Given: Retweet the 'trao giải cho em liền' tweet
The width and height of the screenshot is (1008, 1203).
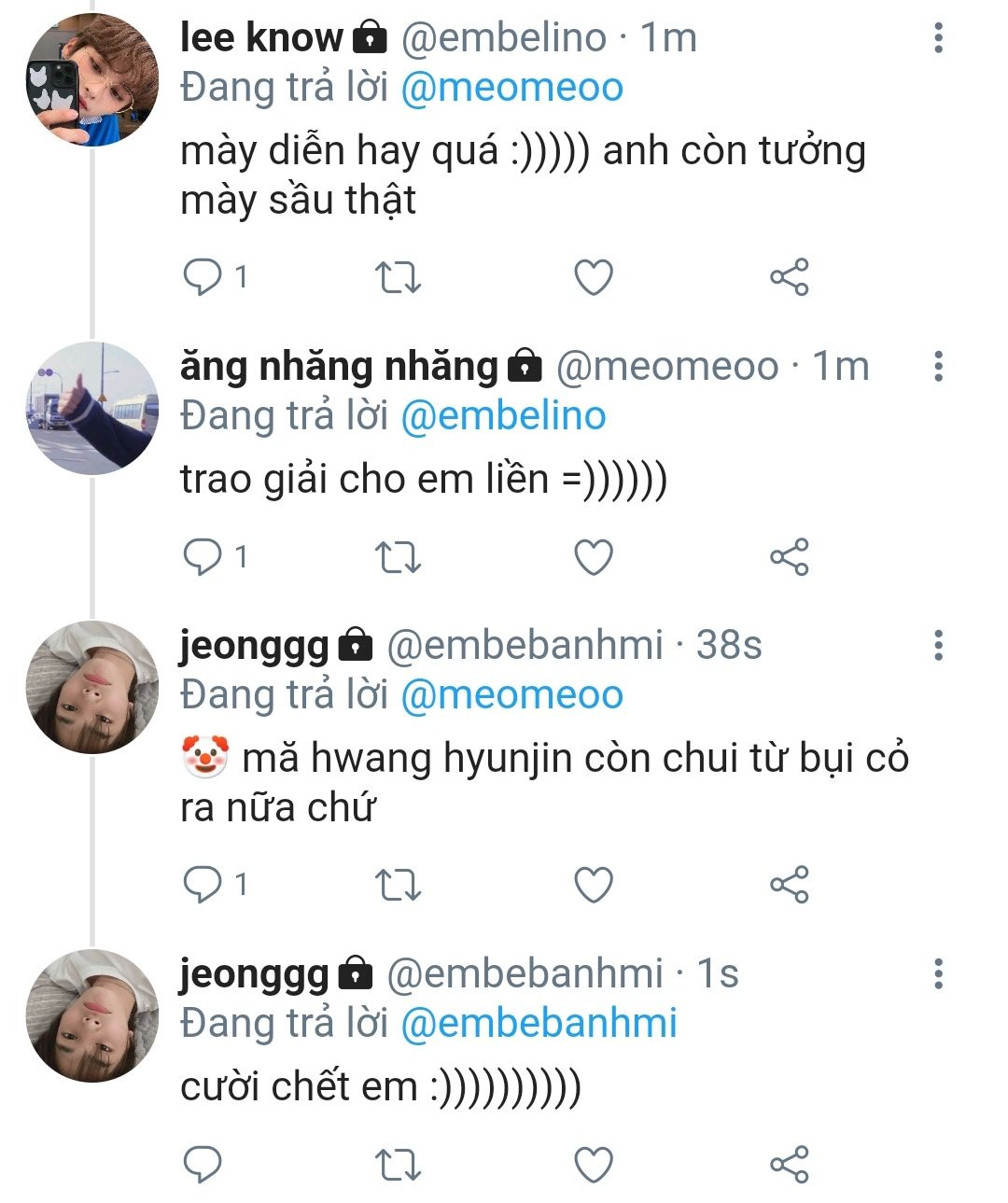Looking at the screenshot, I should (x=398, y=557).
